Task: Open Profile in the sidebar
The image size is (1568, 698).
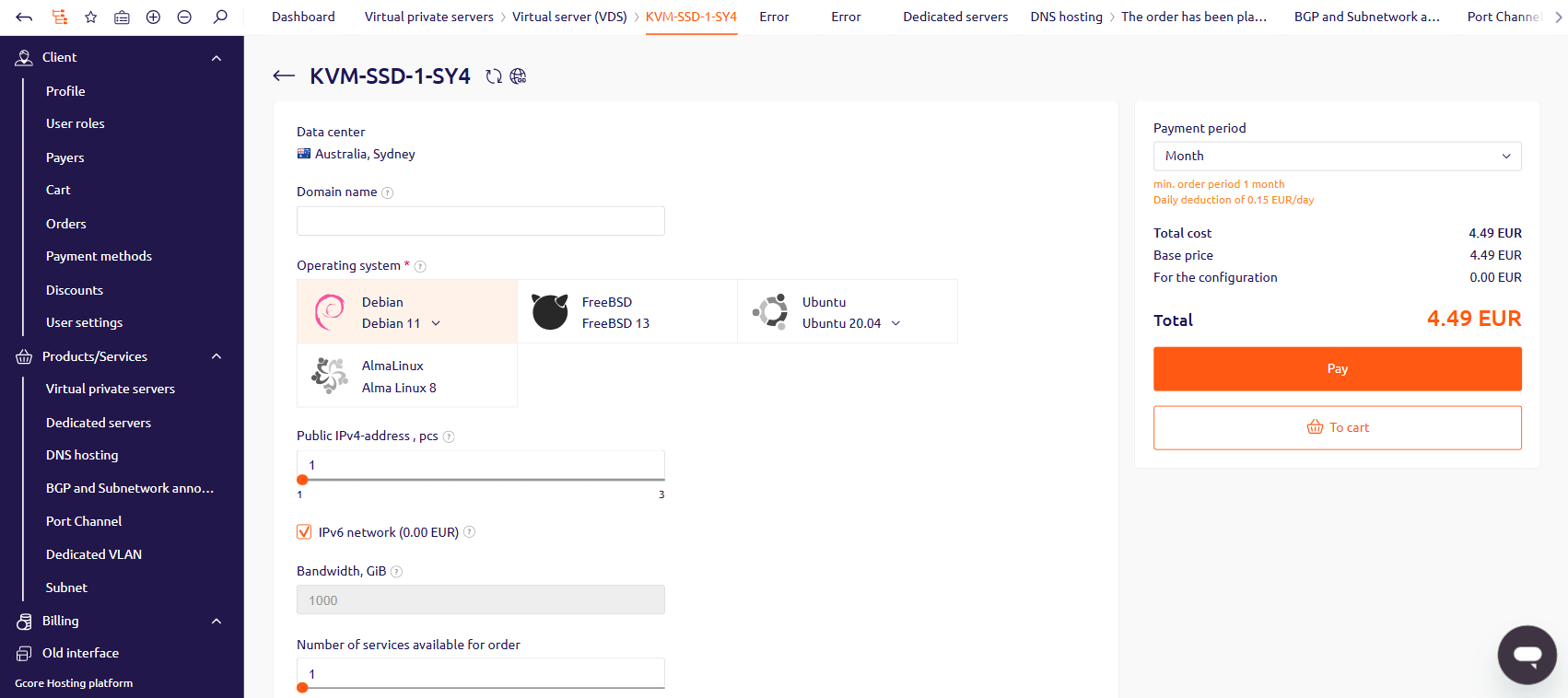Action: coord(65,91)
